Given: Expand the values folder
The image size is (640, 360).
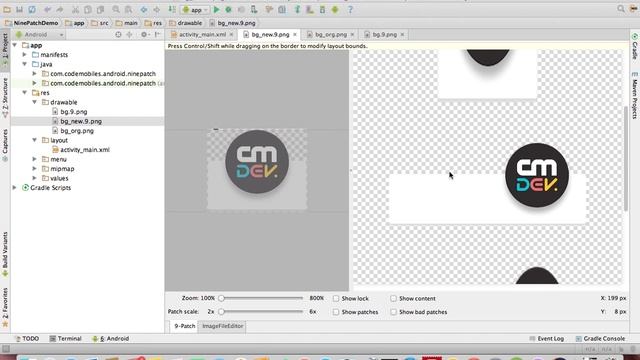Looking at the screenshot, I should pos(35,178).
